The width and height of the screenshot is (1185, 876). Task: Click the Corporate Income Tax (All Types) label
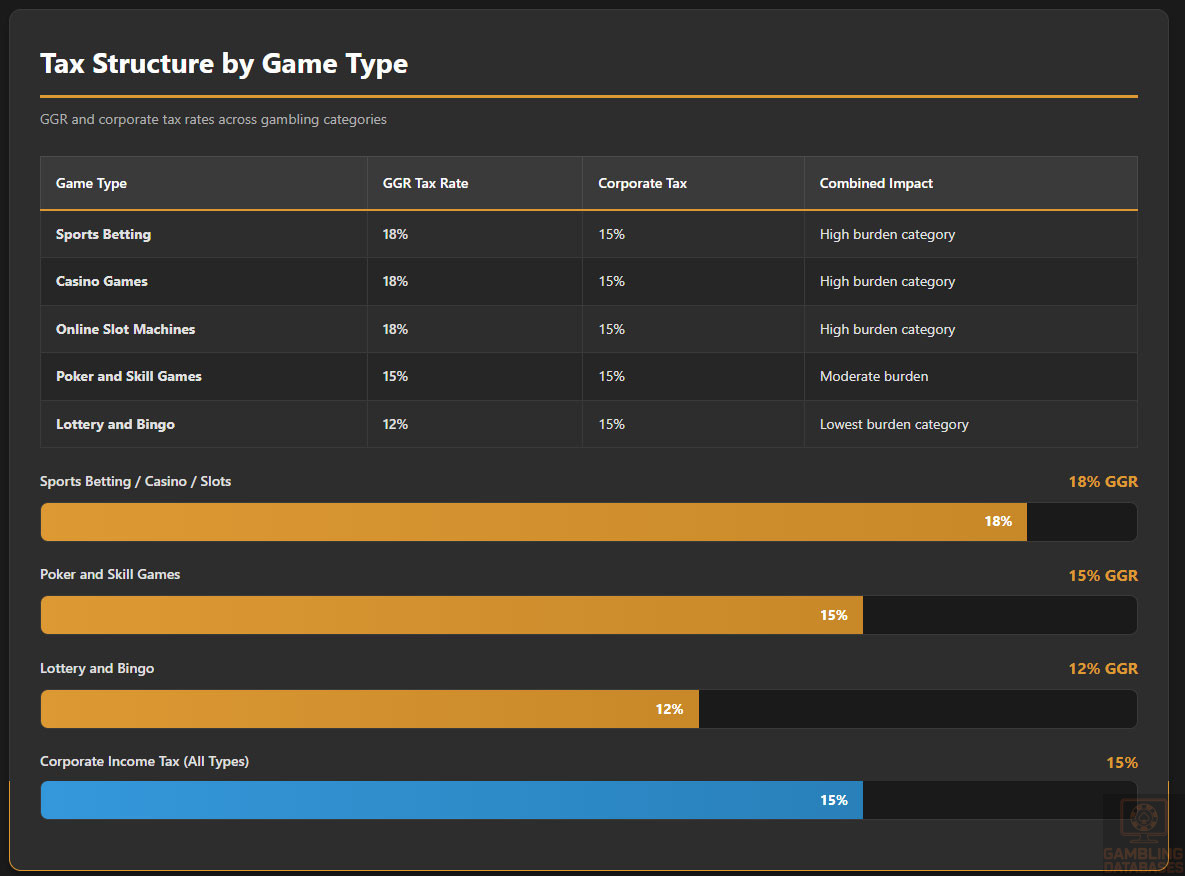144,761
